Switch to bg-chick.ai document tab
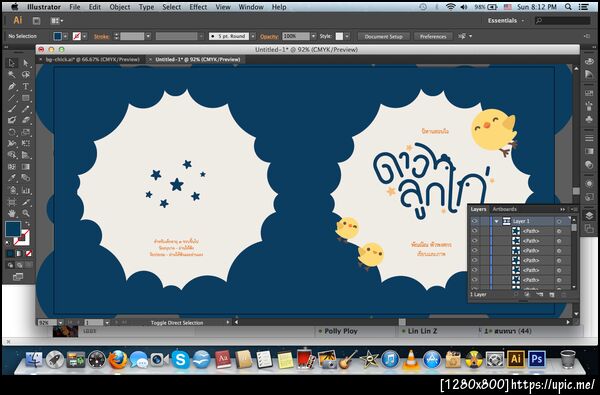Screen dimensions: 600x395 point(92,59)
